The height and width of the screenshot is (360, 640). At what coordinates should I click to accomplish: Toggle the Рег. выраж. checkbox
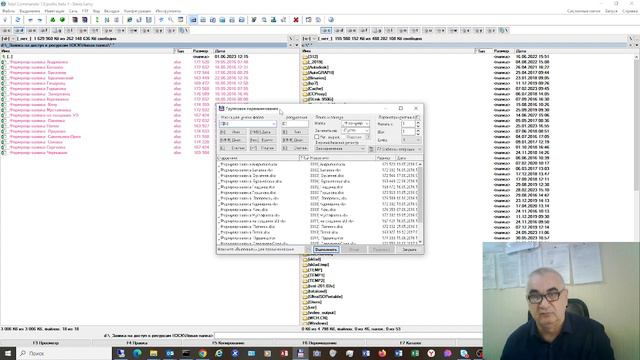(317, 137)
